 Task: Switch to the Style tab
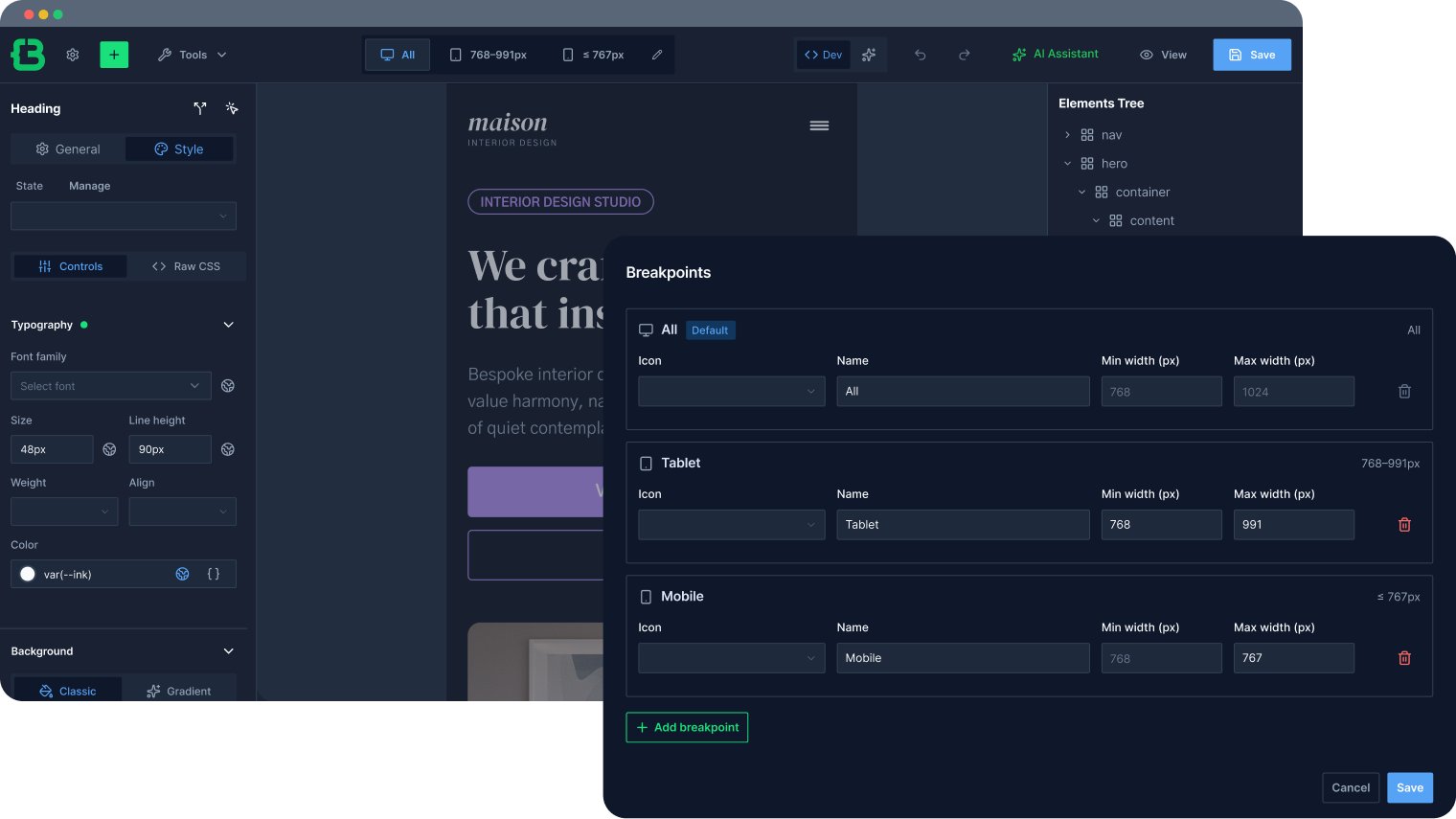[x=179, y=149]
